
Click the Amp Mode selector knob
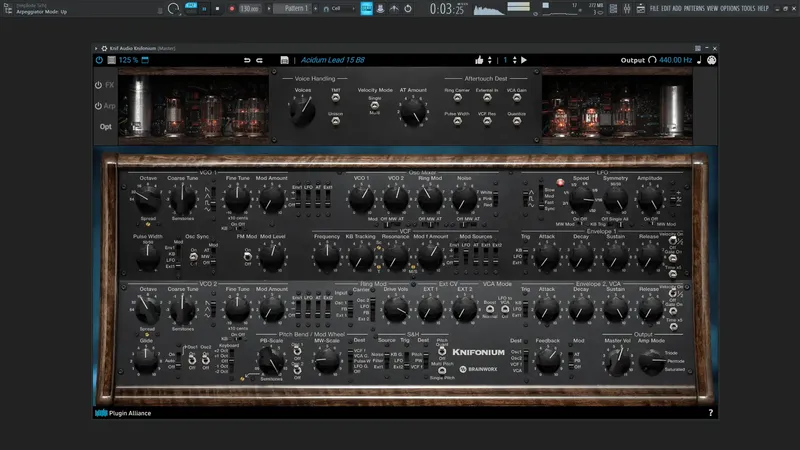[651, 362]
